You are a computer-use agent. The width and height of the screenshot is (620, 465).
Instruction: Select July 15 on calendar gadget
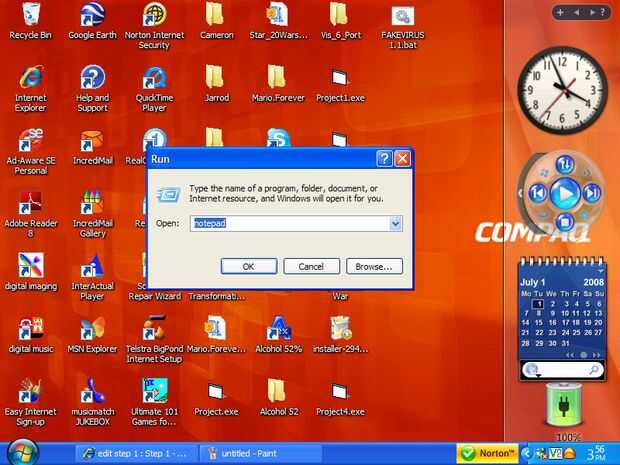point(539,323)
